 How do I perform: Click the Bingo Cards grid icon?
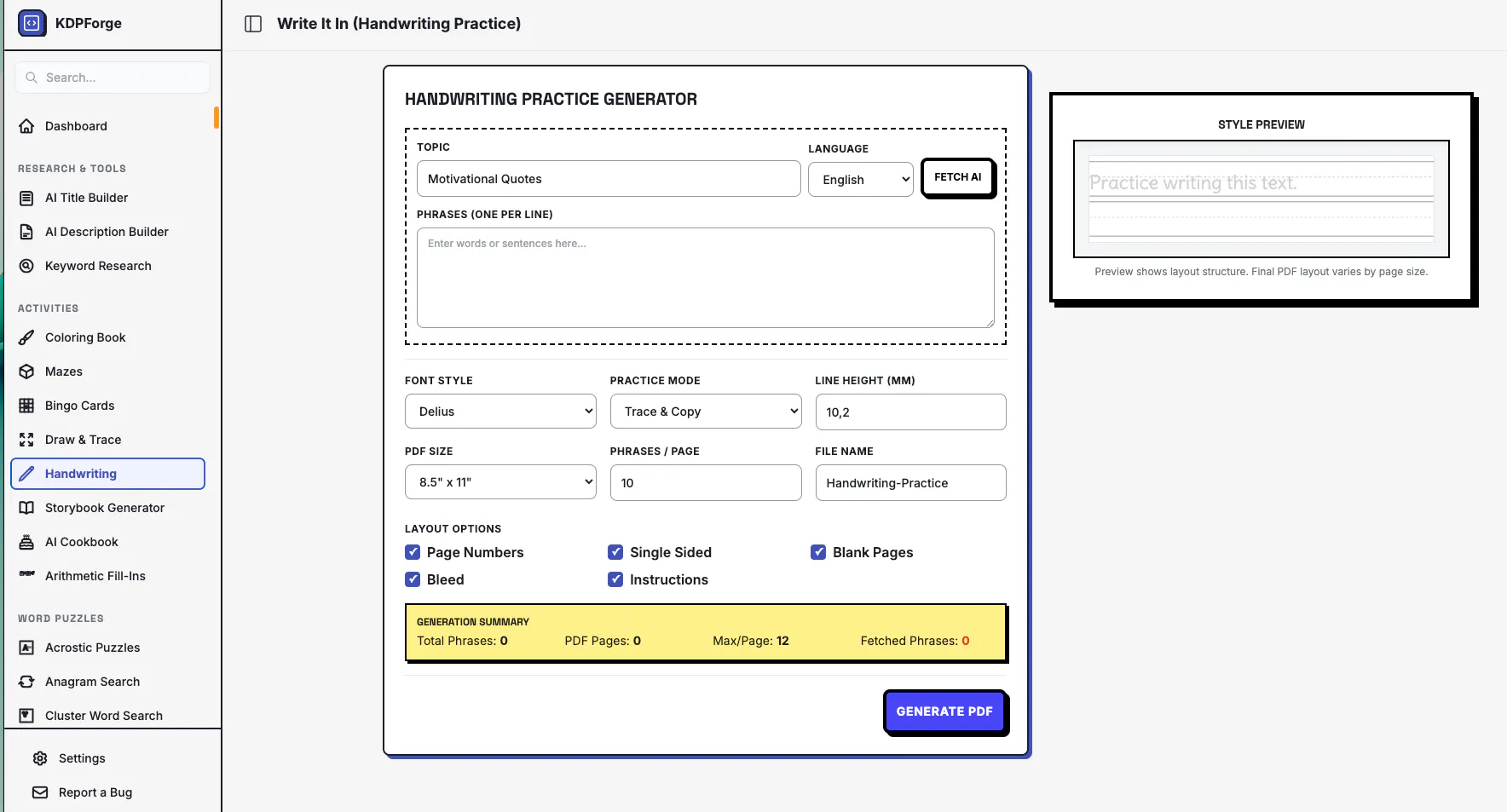(x=26, y=406)
